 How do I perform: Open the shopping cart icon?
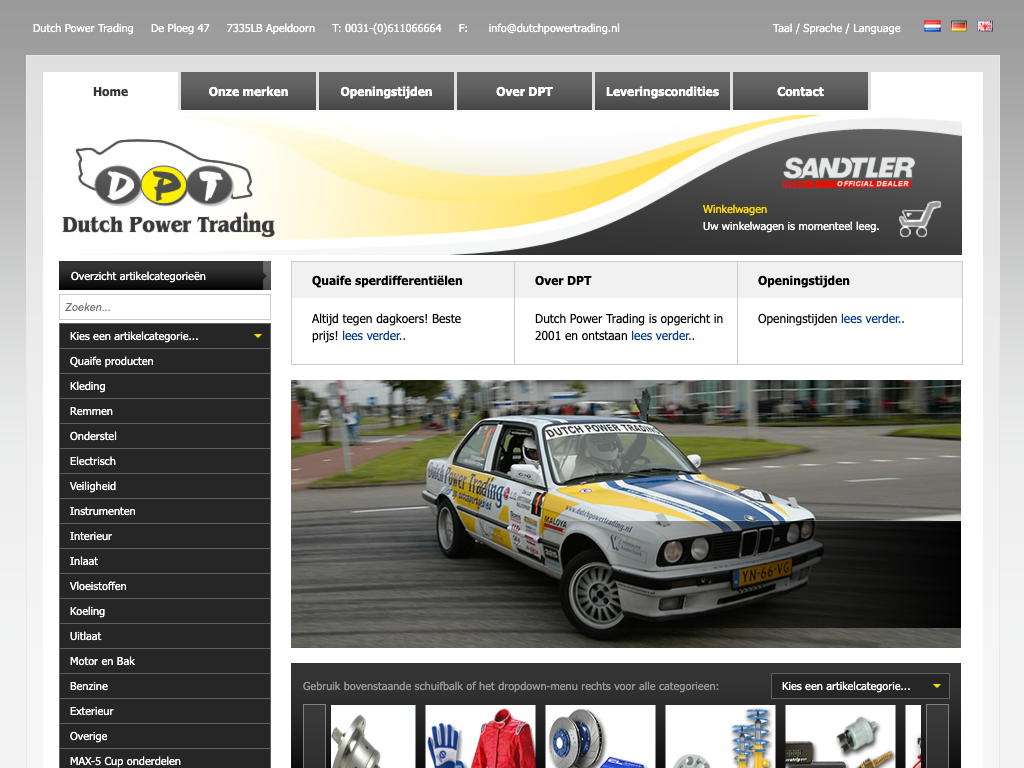(x=919, y=219)
